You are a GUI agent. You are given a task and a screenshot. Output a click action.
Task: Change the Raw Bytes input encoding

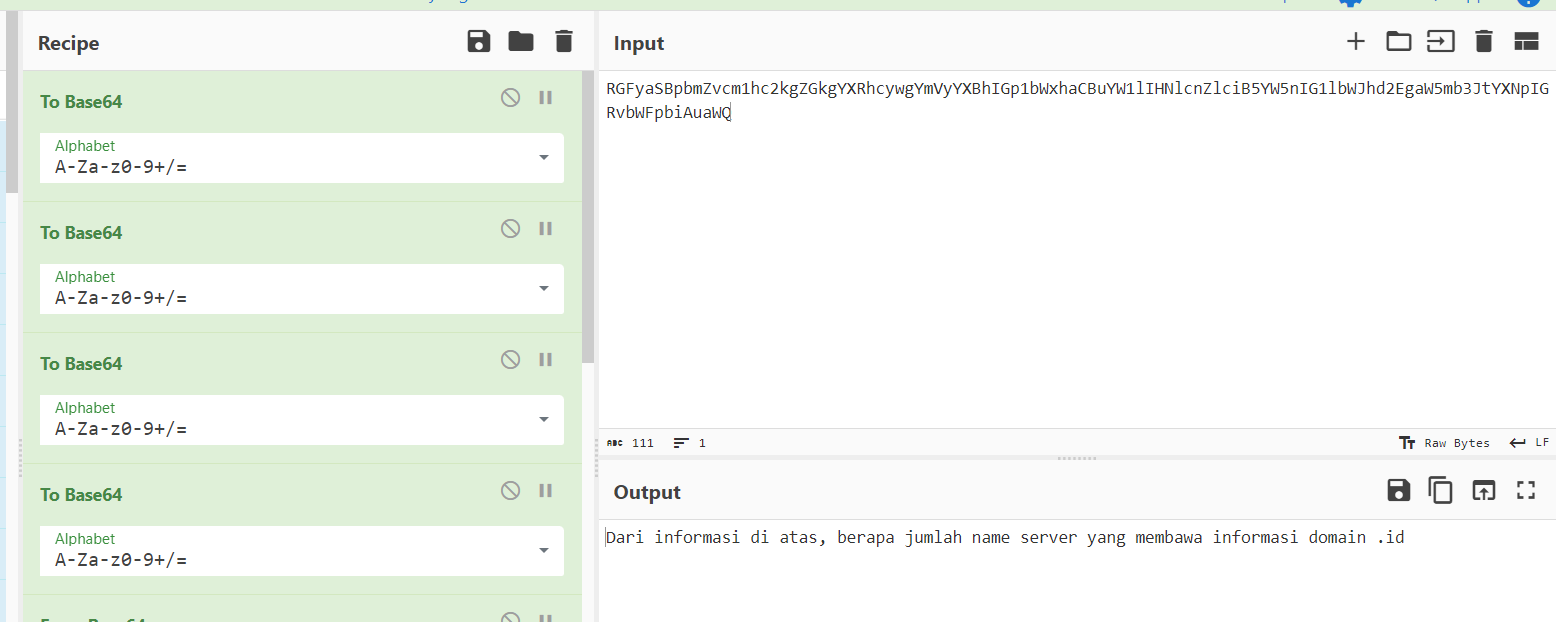pyautogui.click(x=1445, y=443)
